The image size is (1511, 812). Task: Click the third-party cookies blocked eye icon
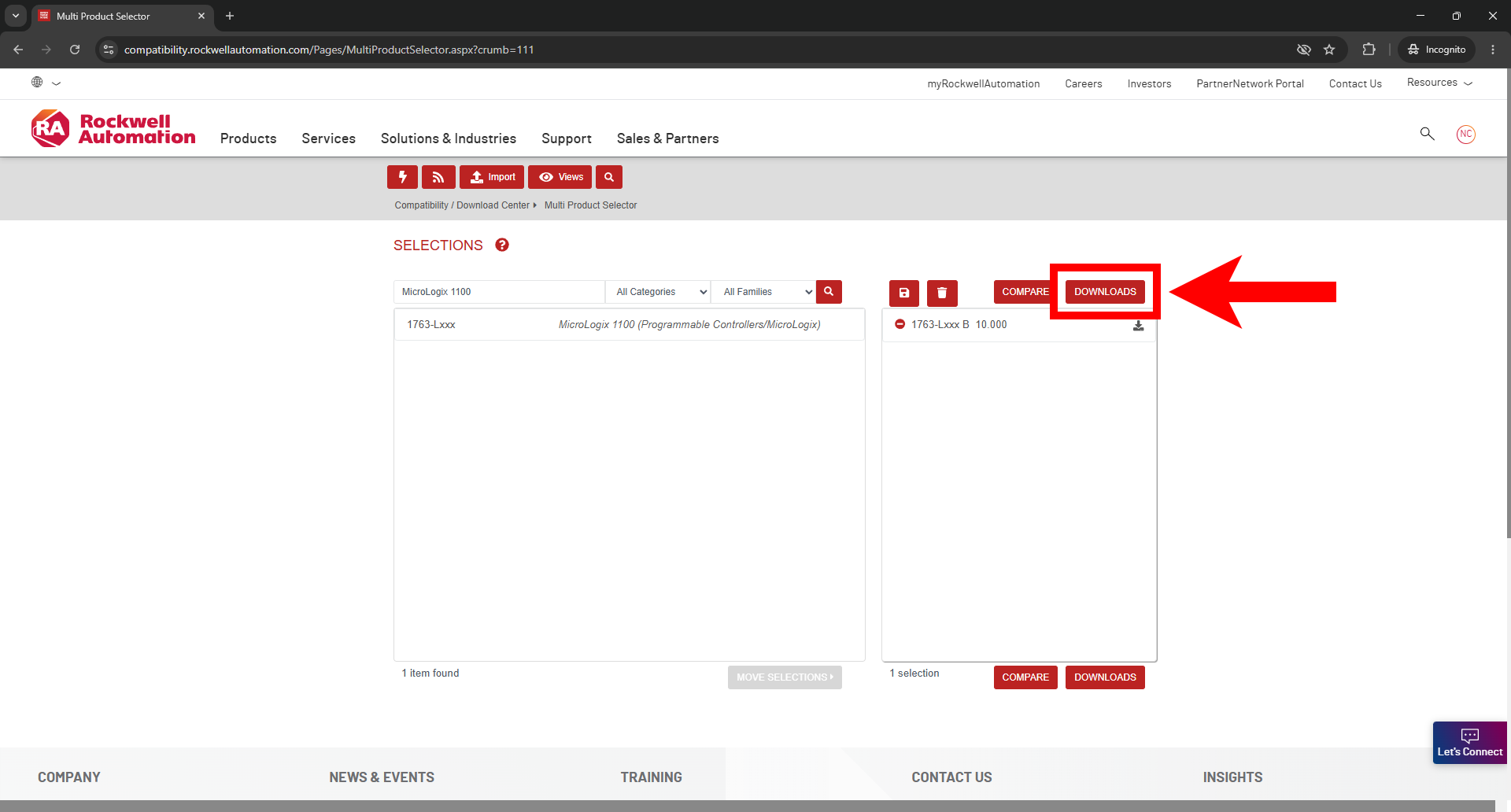[1304, 50]
